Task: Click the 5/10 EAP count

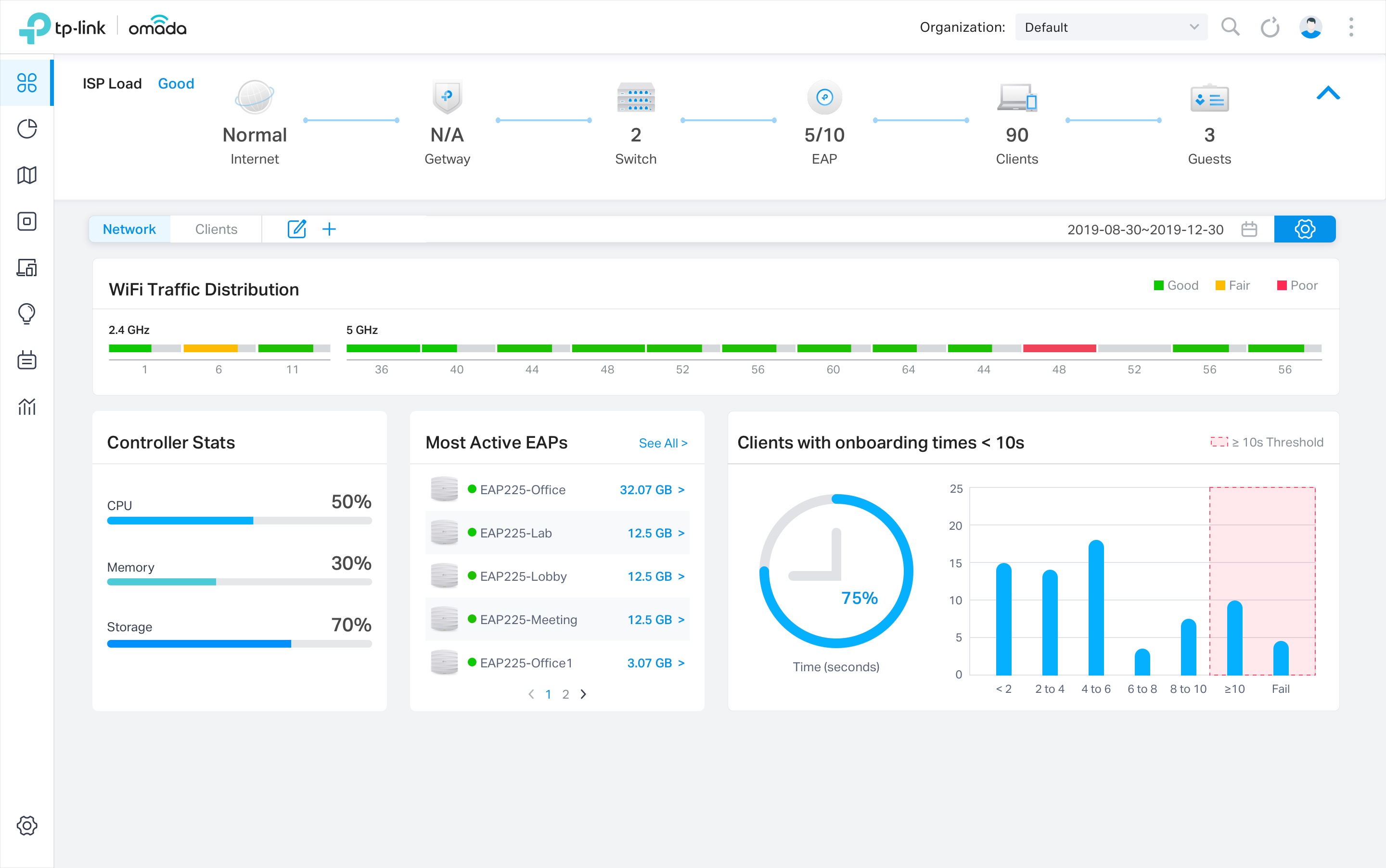Action: [824, 135]
